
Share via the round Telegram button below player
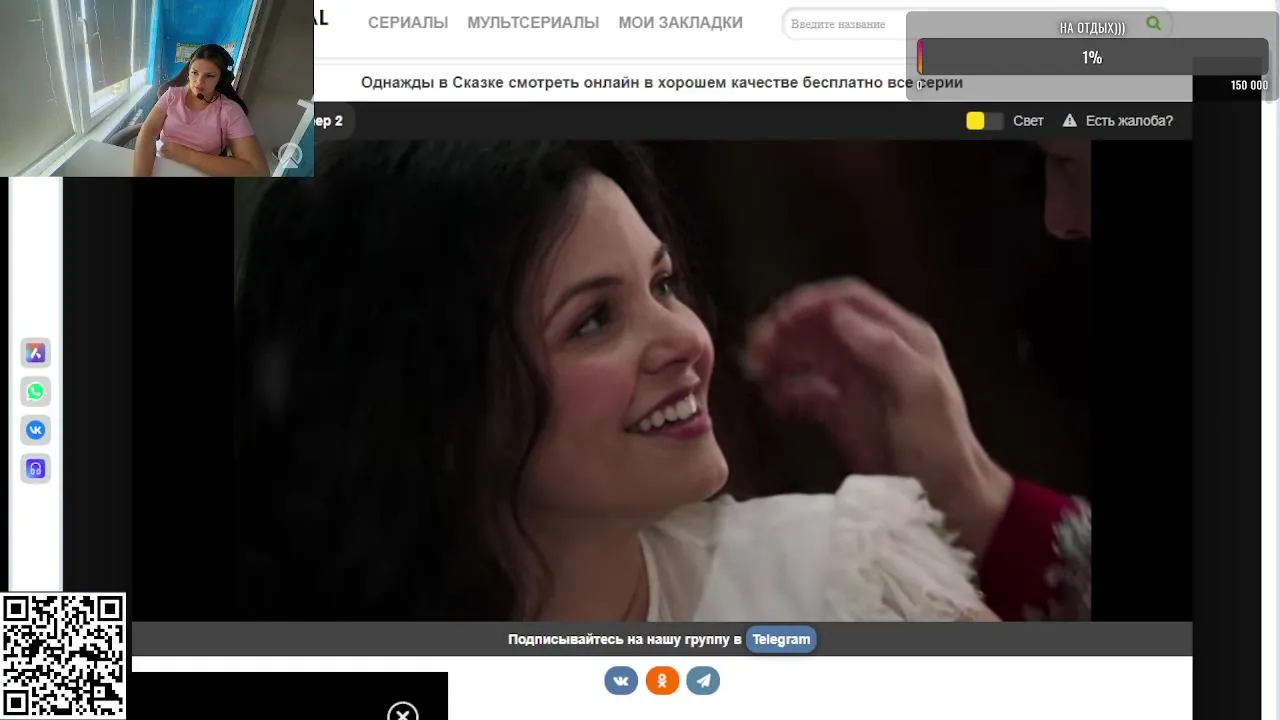[x=703, y=681]
